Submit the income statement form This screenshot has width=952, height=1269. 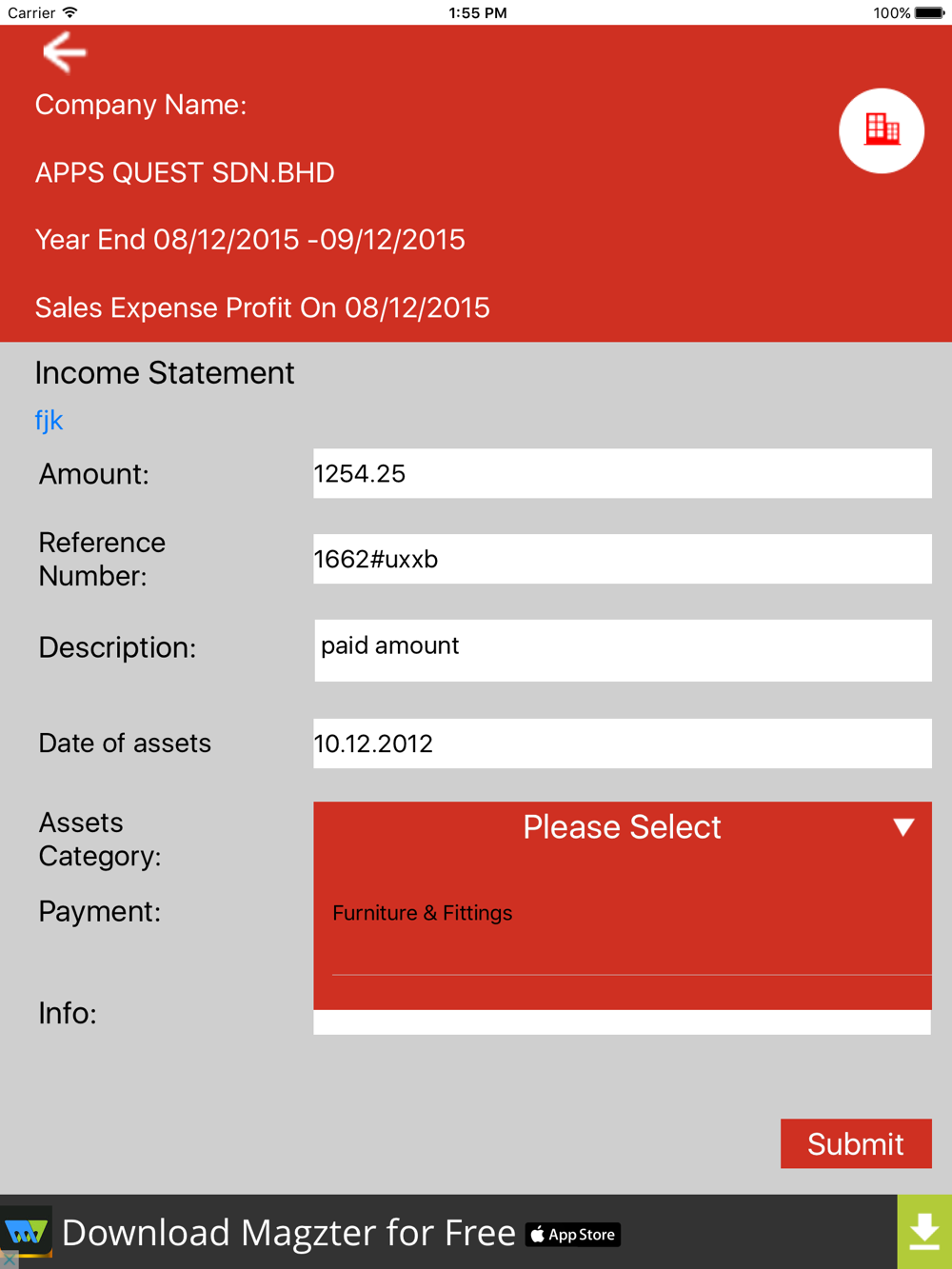click(856, 1143)
